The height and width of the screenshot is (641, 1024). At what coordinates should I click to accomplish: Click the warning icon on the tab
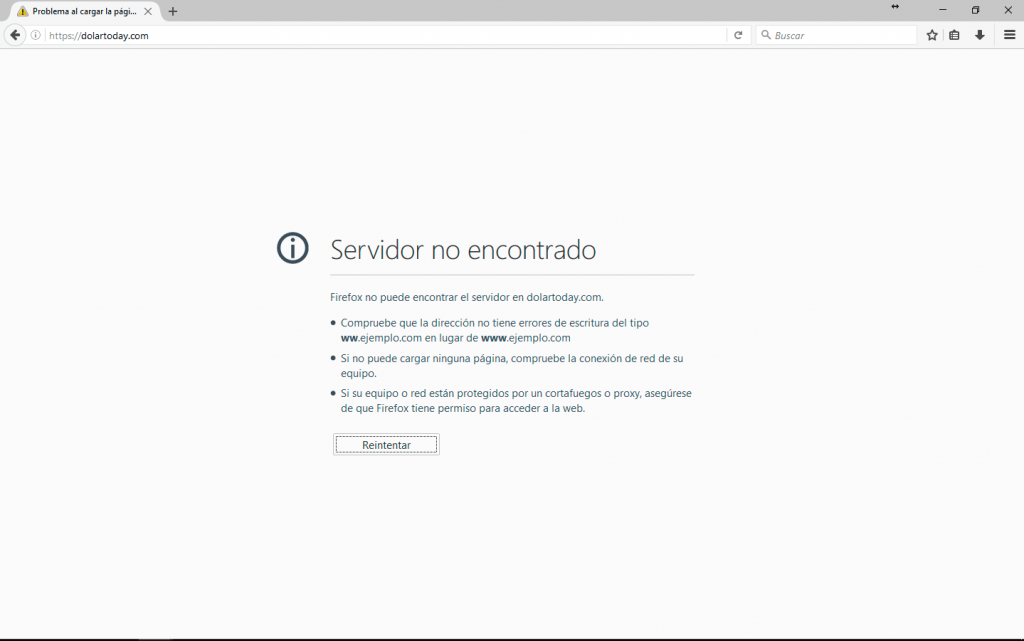22,12
